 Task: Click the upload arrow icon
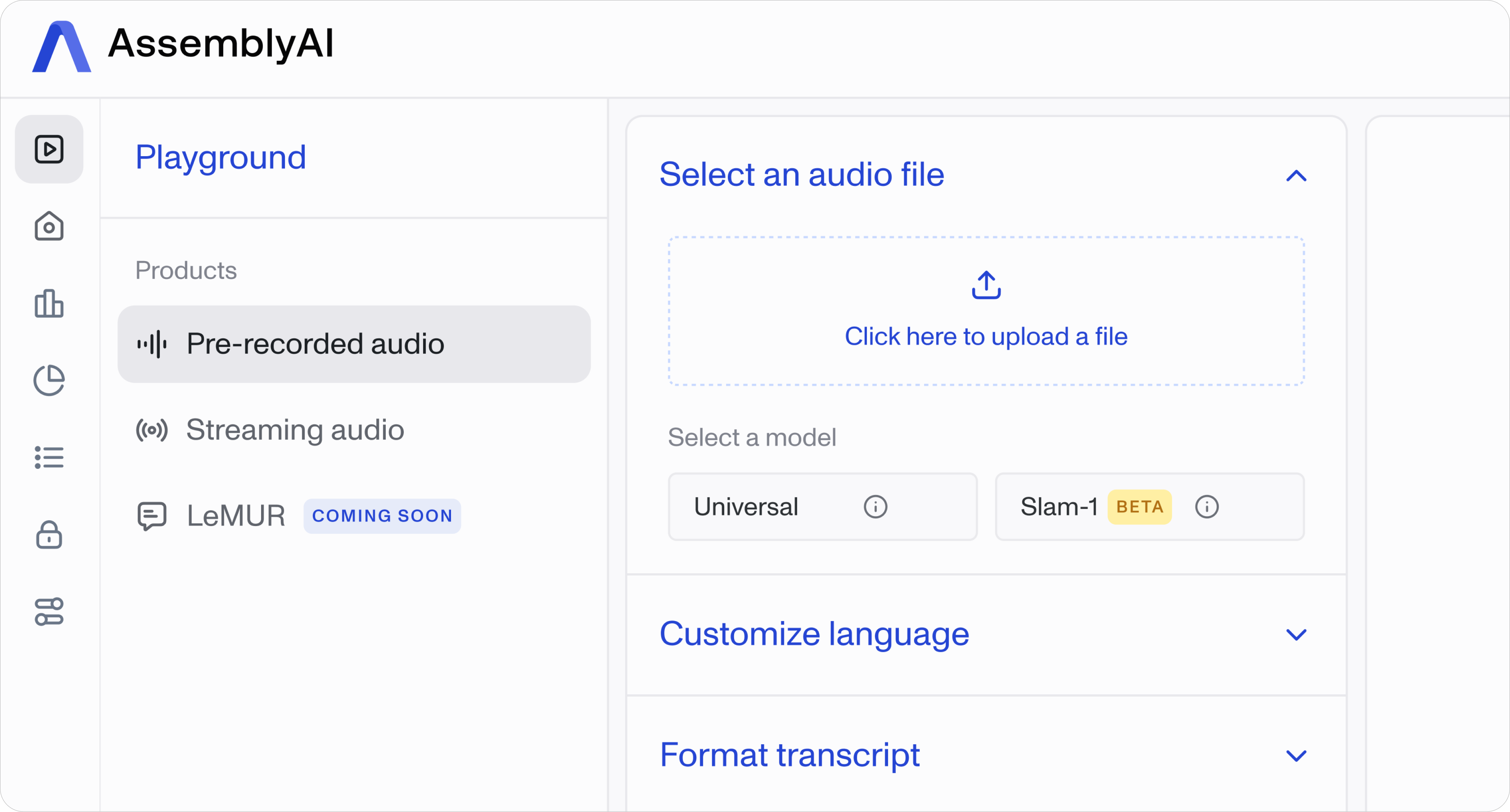986,285
